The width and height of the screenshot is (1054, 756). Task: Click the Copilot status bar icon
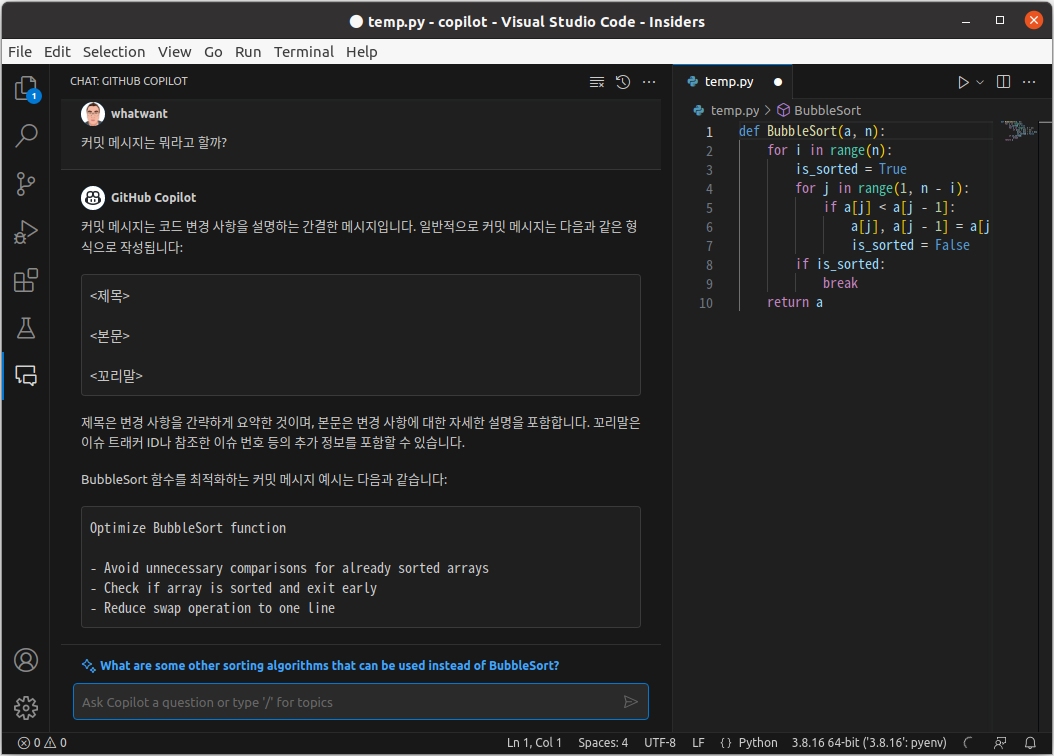(968, 743)
